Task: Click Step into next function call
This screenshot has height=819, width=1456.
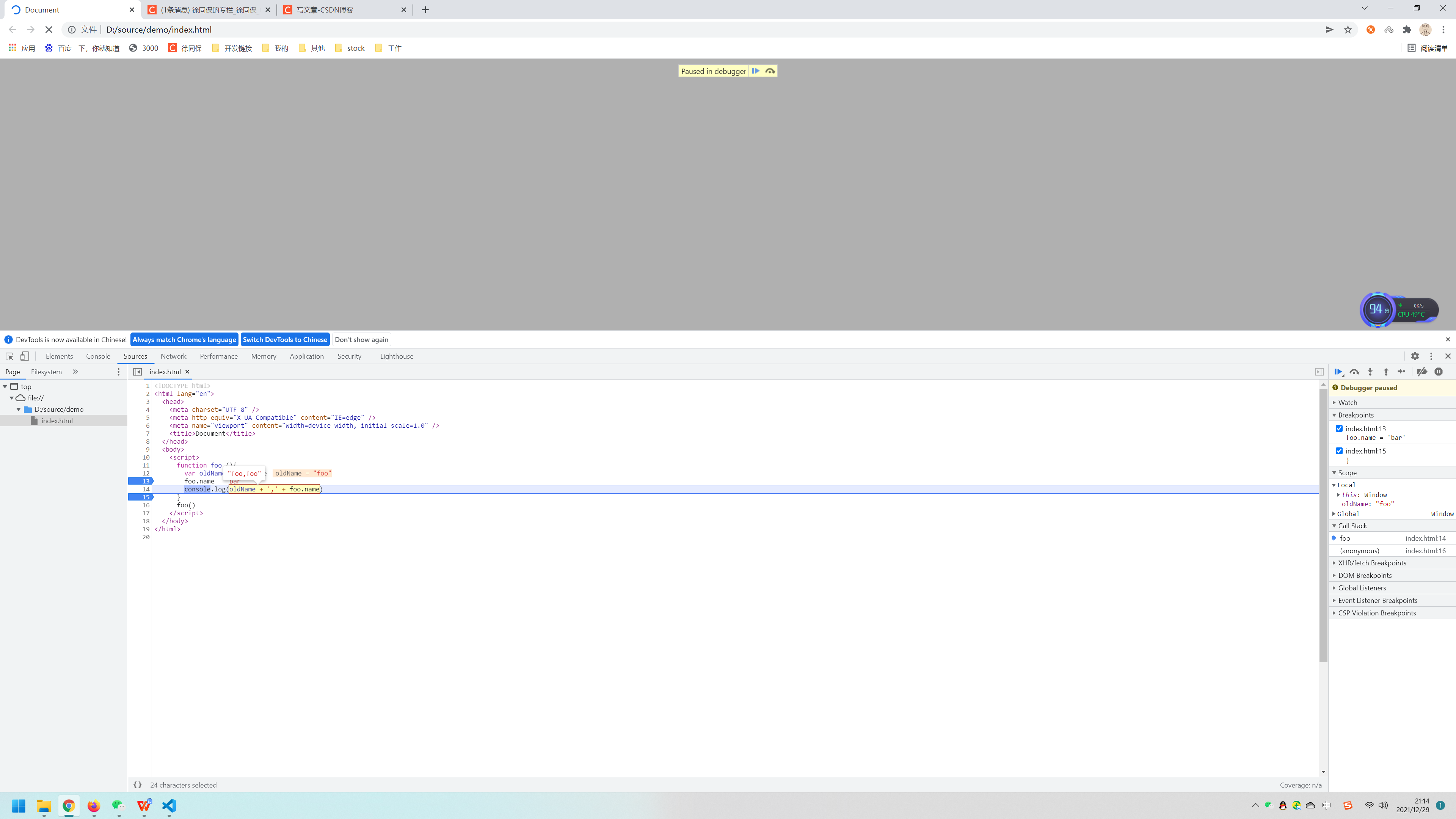Action: click(1370, 371)
